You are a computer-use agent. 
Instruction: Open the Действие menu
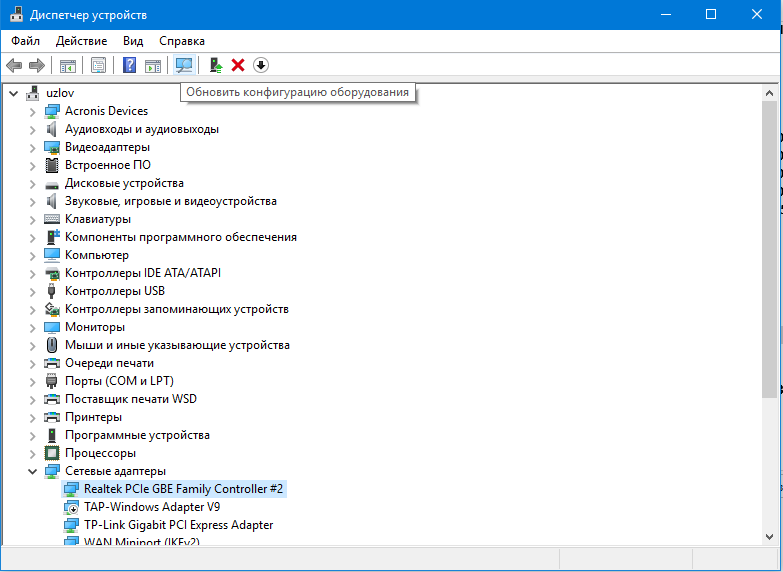pos(81,41)
